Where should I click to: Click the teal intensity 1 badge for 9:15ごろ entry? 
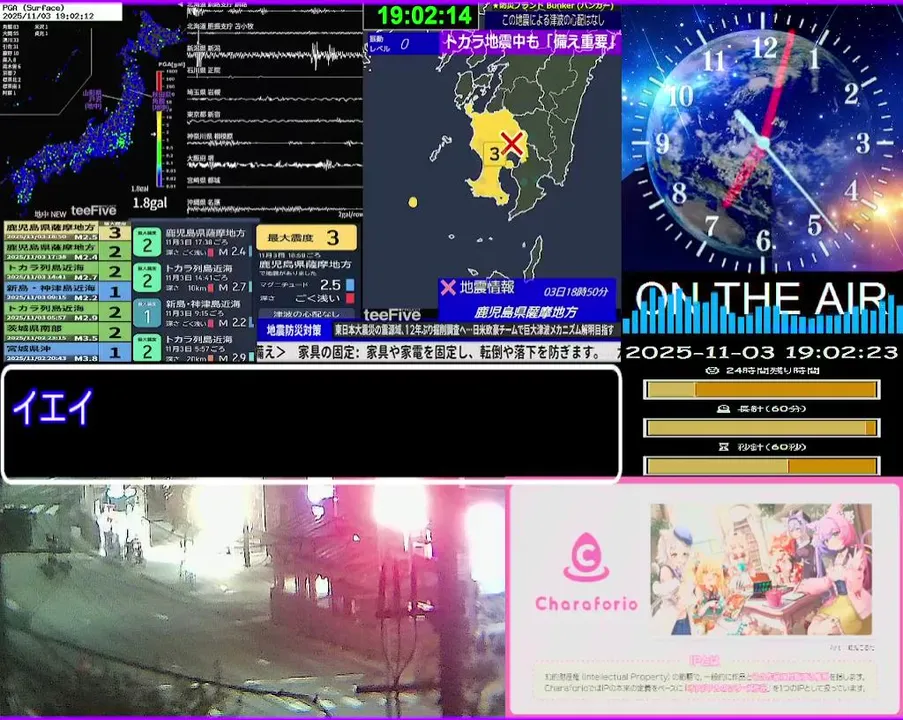click(147, 314)
